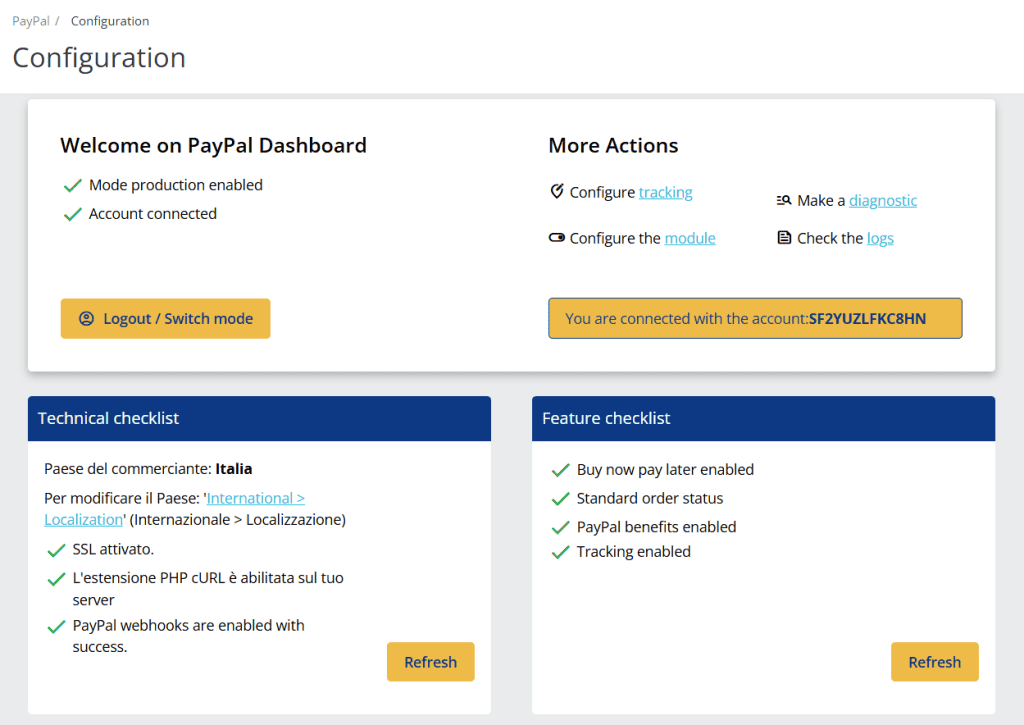This screenshot has height=725, width=1024.
Task: Click the checkmark beside Buy now pay later enabled
Action: tap(560, 469)
